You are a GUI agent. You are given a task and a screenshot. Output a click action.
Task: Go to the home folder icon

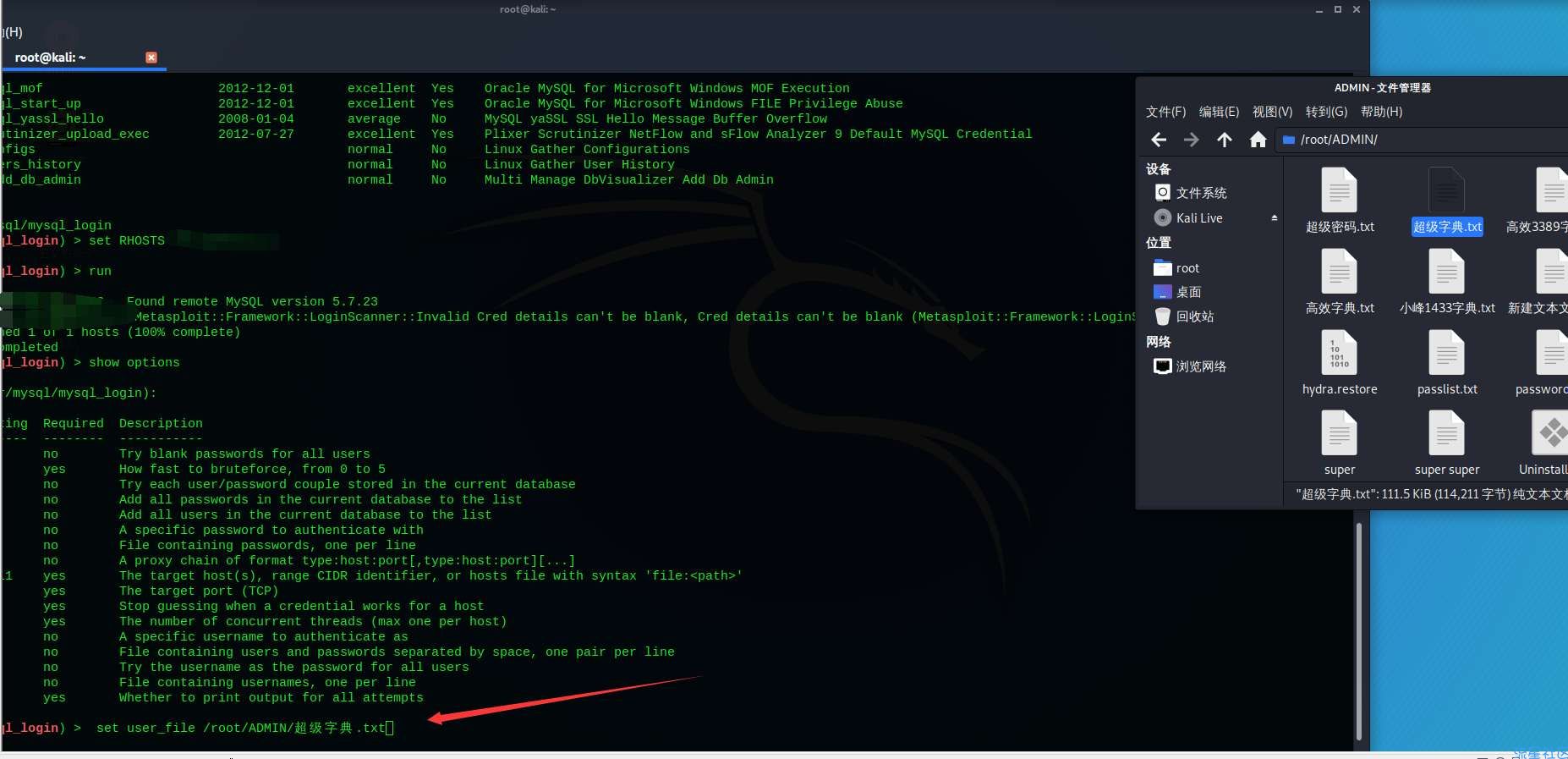pos(1258,140)
